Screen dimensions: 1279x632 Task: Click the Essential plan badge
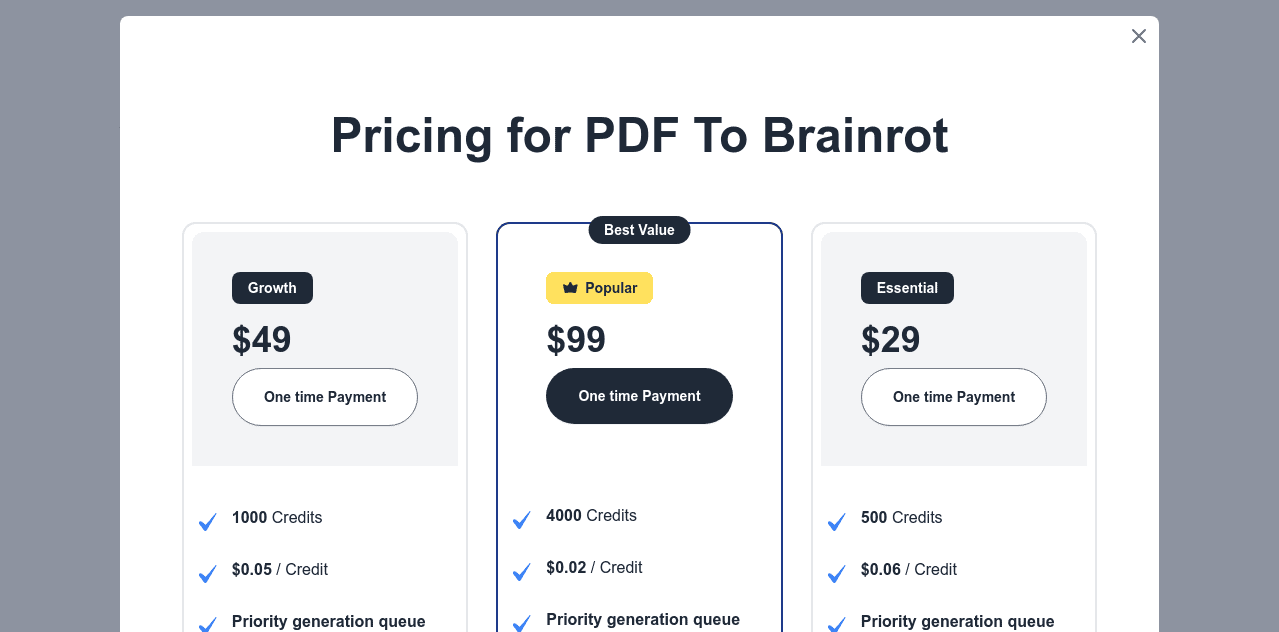pos(907,287)
